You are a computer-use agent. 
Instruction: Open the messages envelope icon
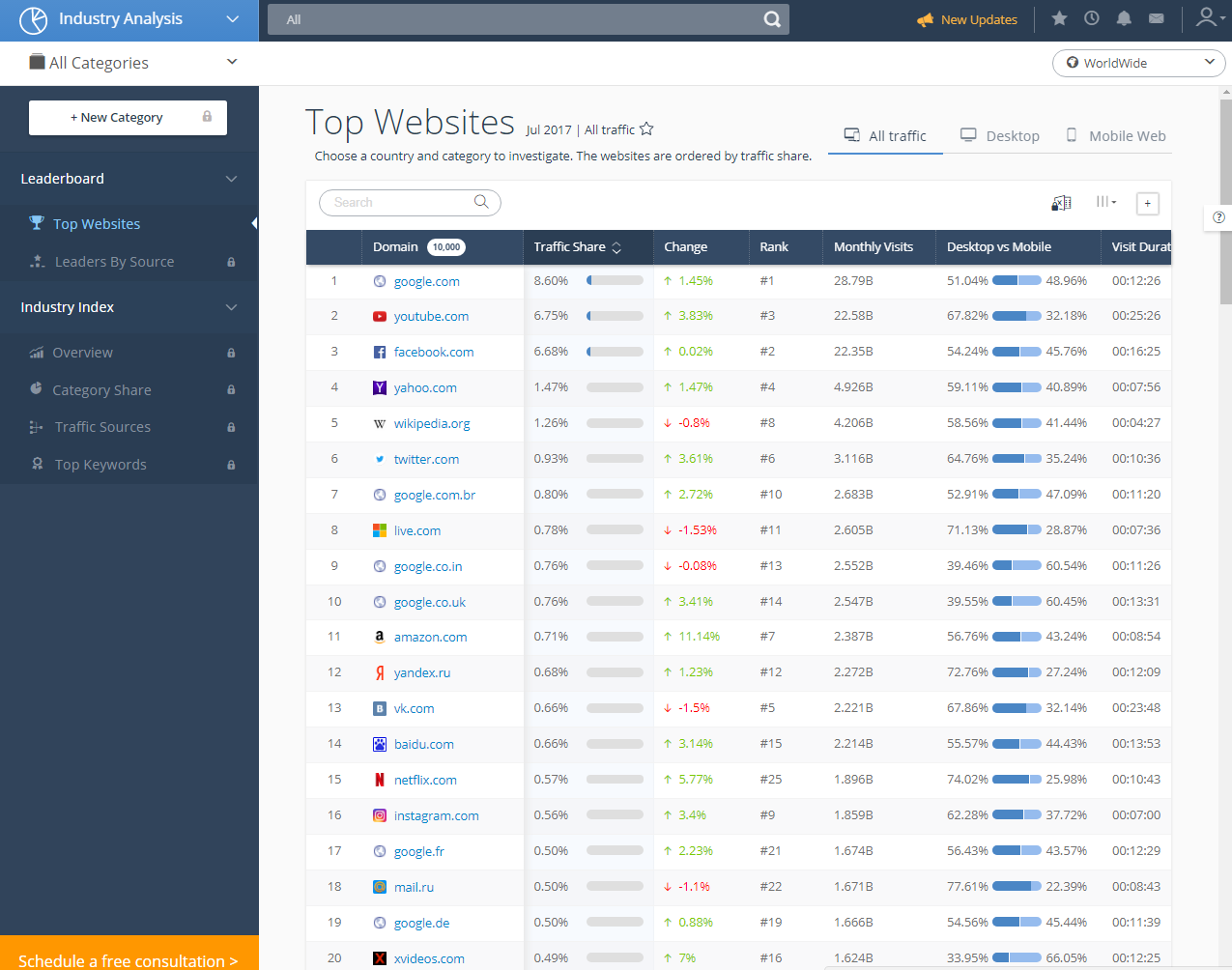tap(1157, 17)
